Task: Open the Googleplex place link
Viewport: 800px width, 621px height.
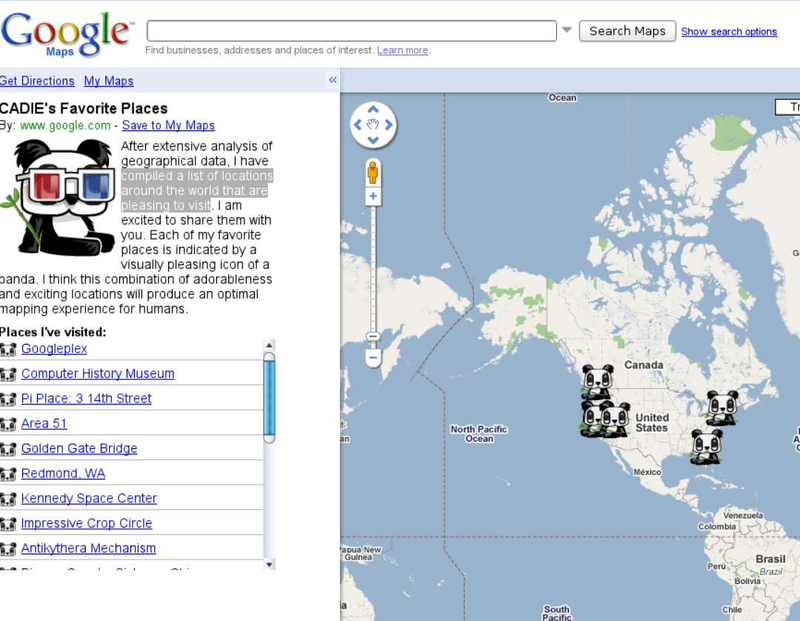Action: click(x=54, y=349)
